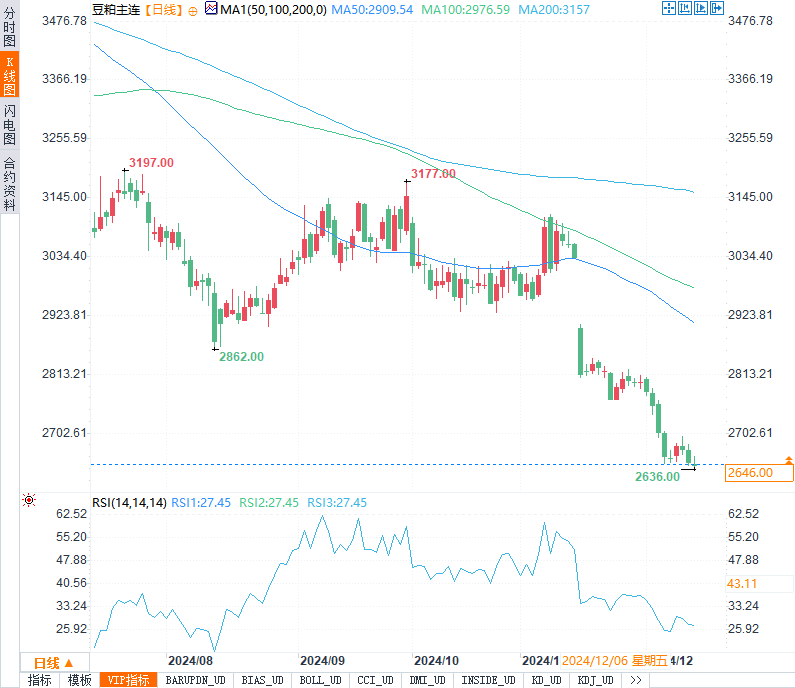795x688 pixels.
Task: Click RSI(14,14,14) parameter label
Action: click(129, 502)
